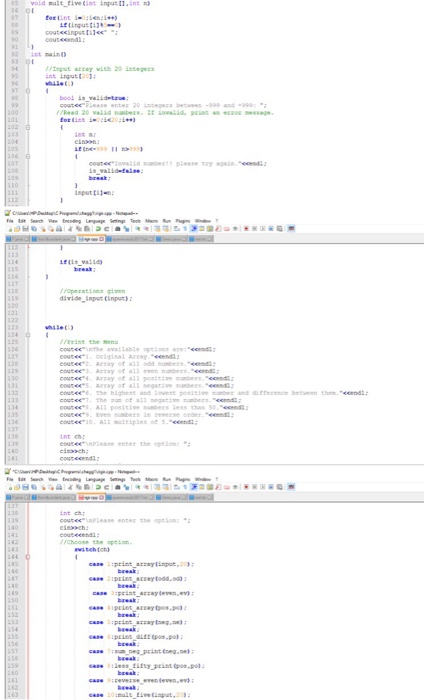This screenshot has height=700, width=425.
Task: Click the Undo arrow in the bottom Notepad++ window
Action: pyautogui.click(x=98, y=487)
